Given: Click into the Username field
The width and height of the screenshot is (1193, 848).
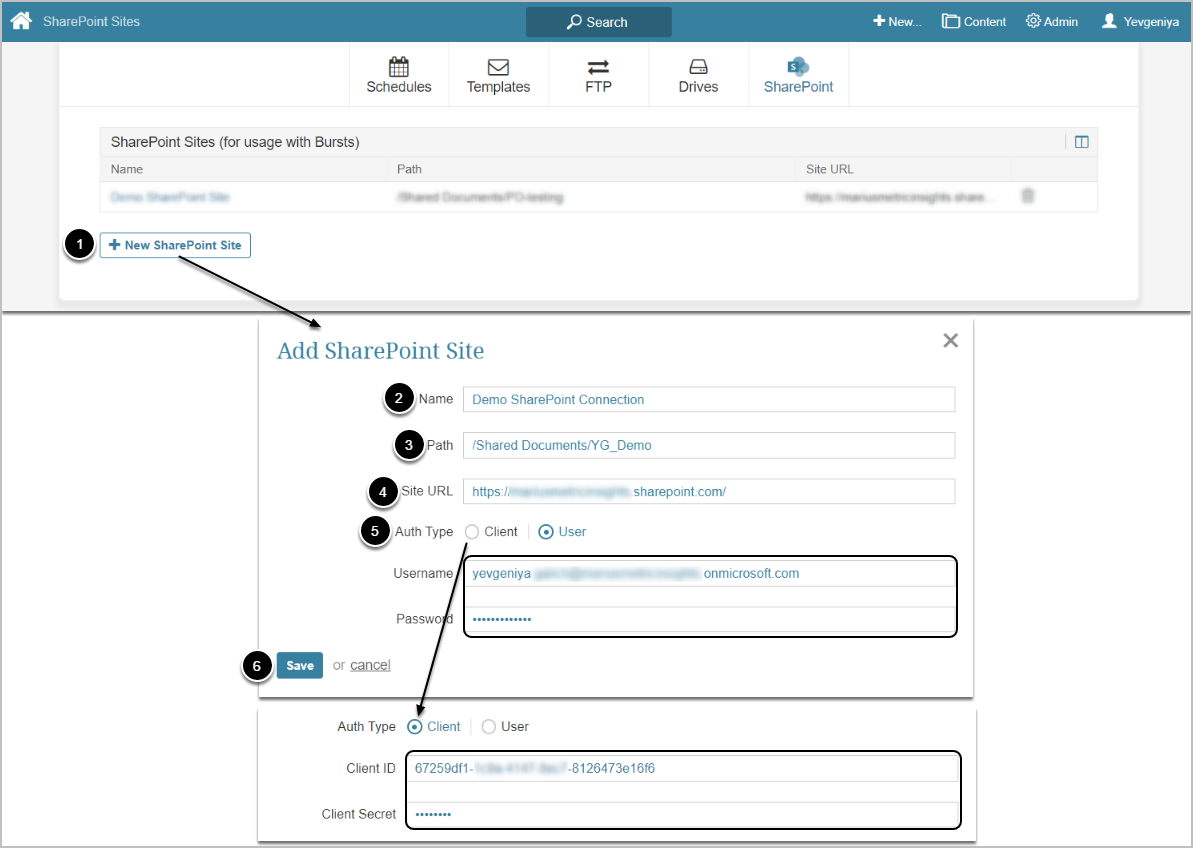Looking at the screenshot, I should pos(710,573).
